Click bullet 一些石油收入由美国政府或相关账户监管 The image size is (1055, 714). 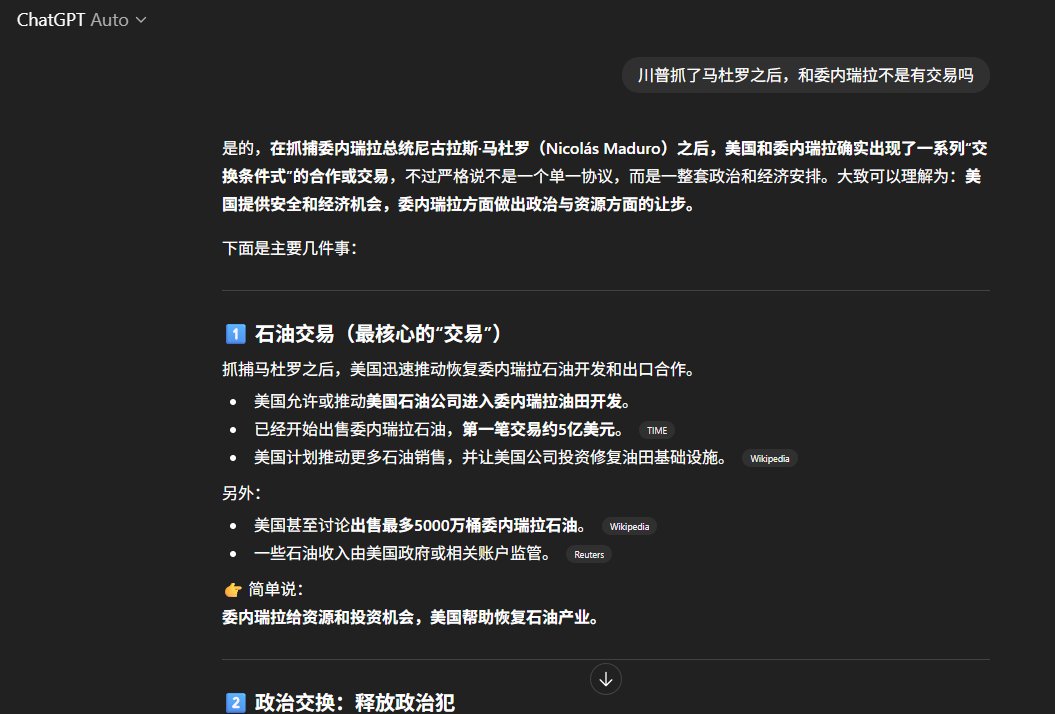(403, 554)
